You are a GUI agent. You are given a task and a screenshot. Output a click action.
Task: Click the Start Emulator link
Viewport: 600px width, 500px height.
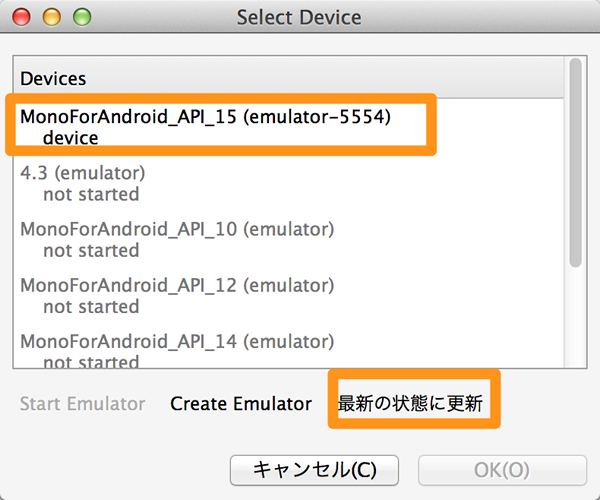(82, 404)
